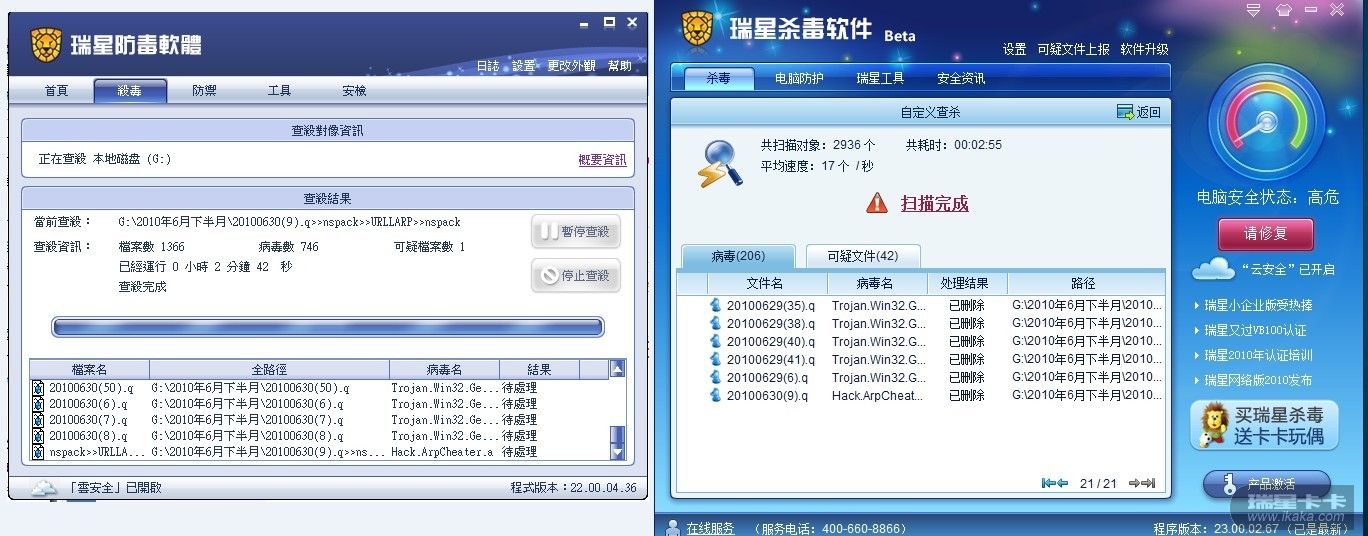1368x536 pixels.
Task: Click the file icon of 20100630(7).q row
Action: tap(38, 420)
